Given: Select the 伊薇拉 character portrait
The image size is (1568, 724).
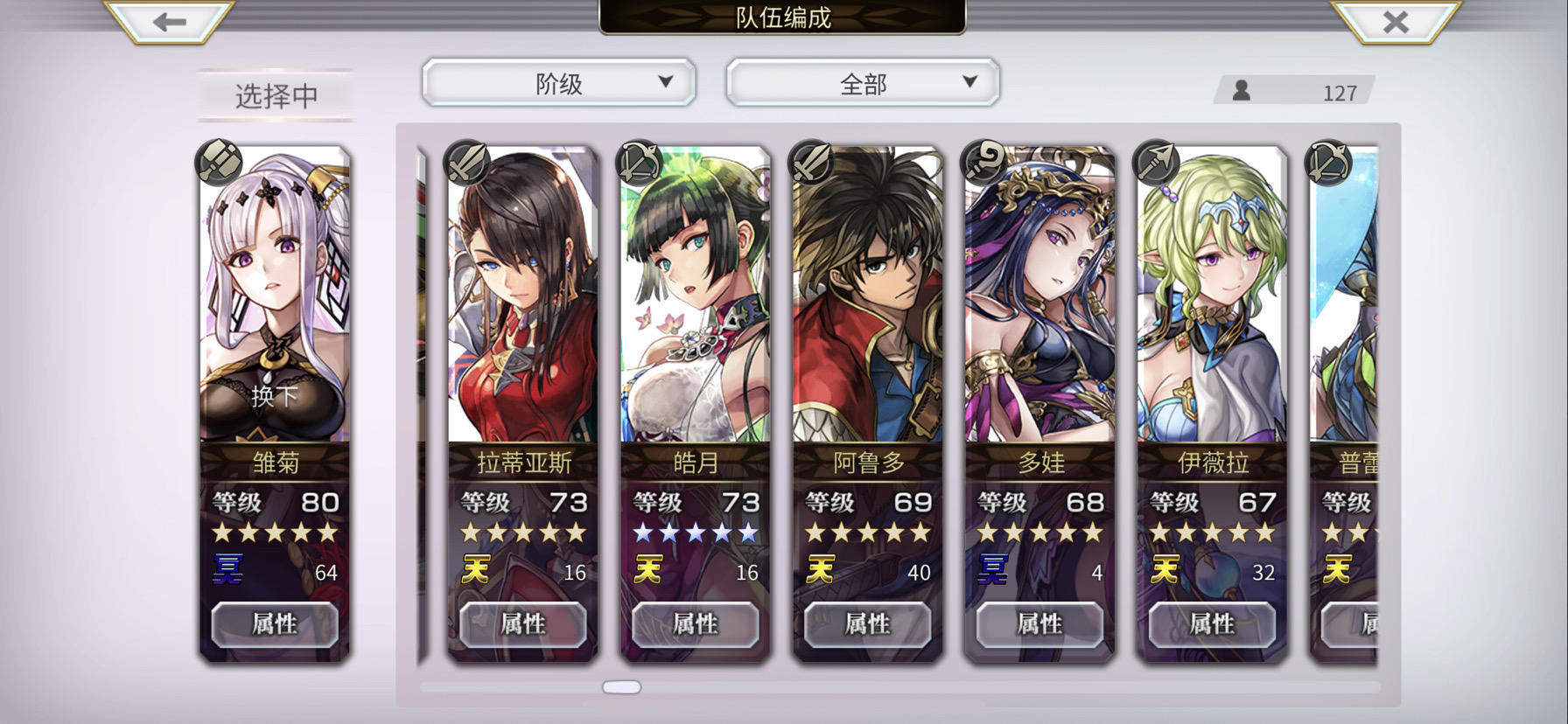Looking at the screenshot, I should [x=1212, y=297].
